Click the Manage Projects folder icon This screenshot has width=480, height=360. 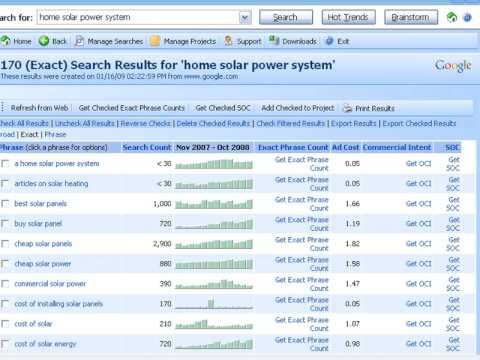tap(155, 41)
